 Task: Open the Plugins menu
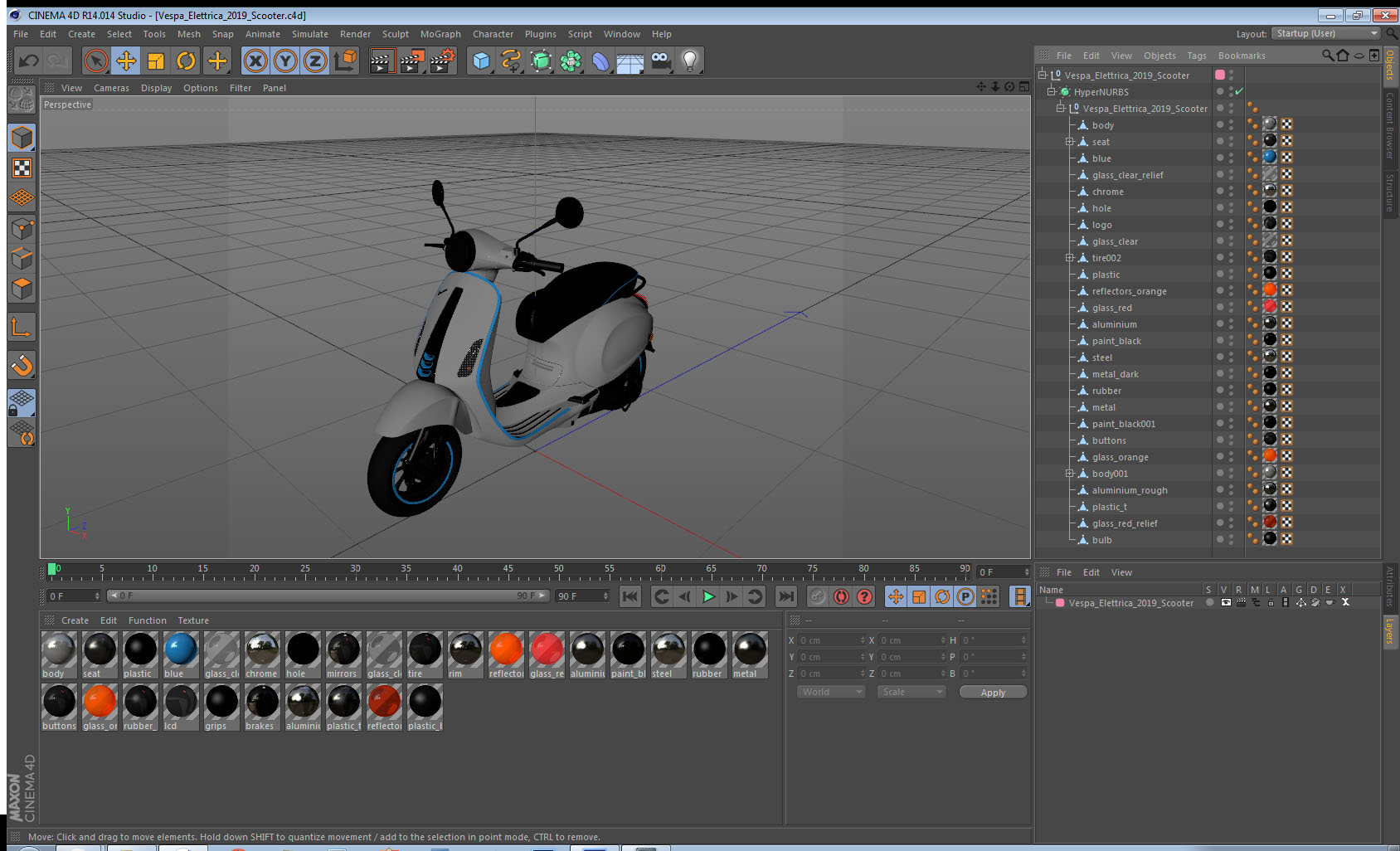pyautogui.click(x=541, y=34)
